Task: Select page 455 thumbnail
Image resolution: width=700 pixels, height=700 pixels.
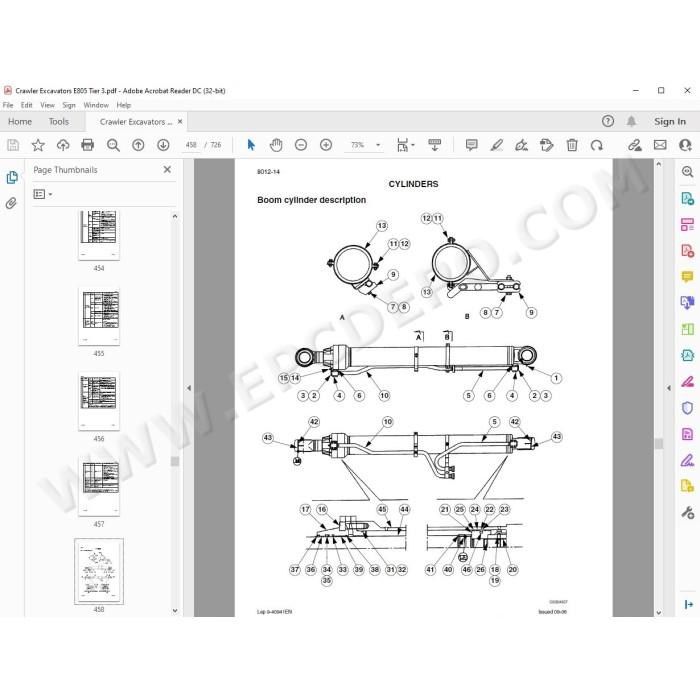Action: (99, 316)
